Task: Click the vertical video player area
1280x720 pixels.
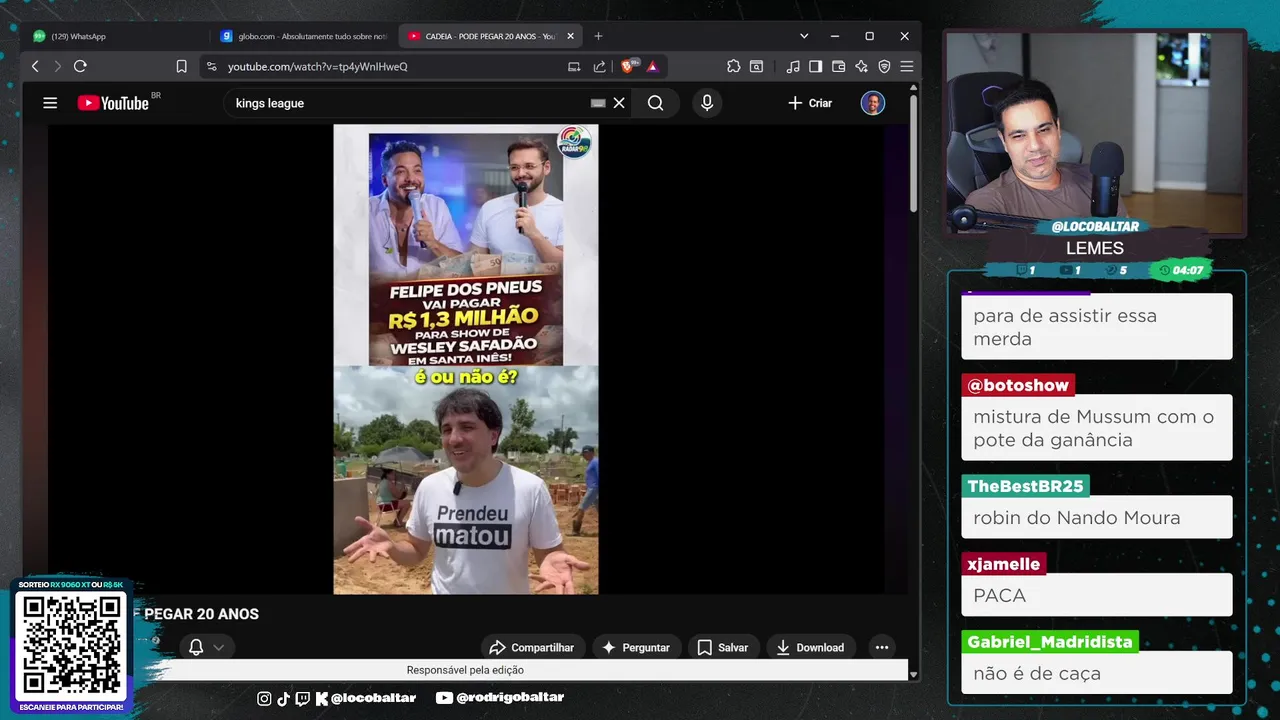Action: 466,359
